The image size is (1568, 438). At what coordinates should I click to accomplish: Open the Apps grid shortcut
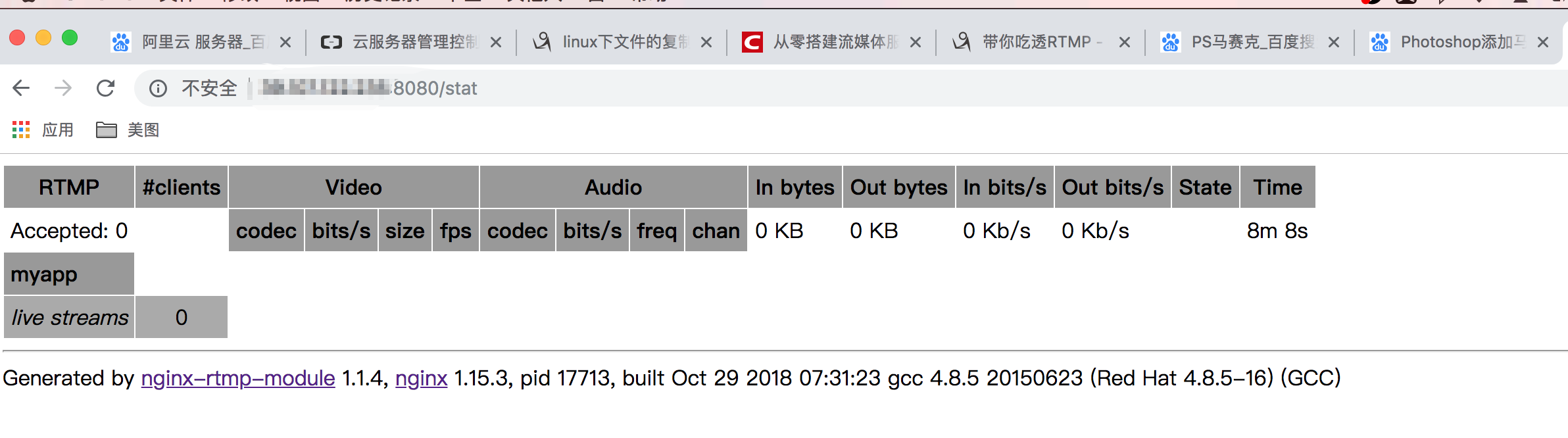click(21, 130)
